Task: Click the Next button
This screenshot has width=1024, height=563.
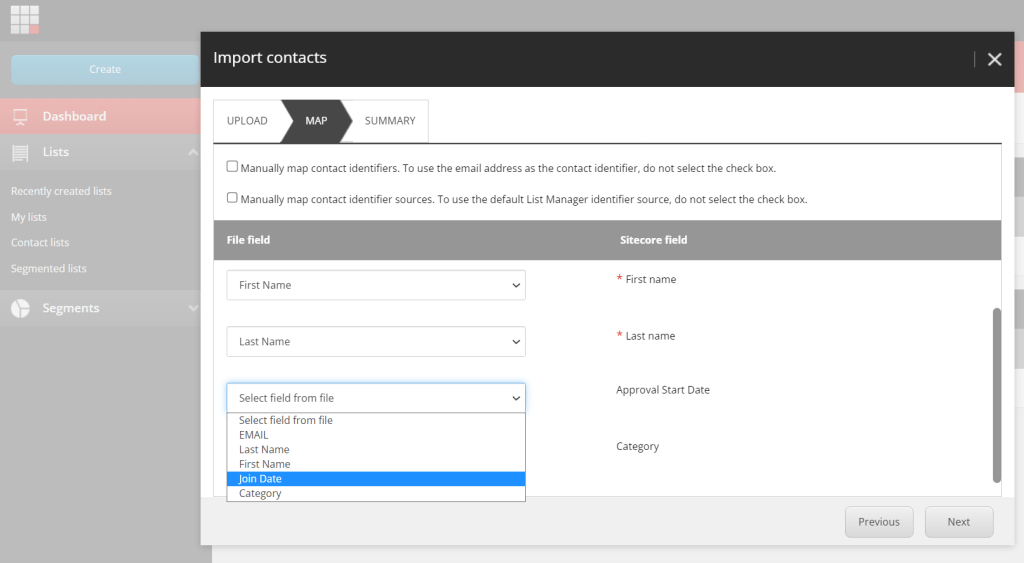Action: [958, 522]
